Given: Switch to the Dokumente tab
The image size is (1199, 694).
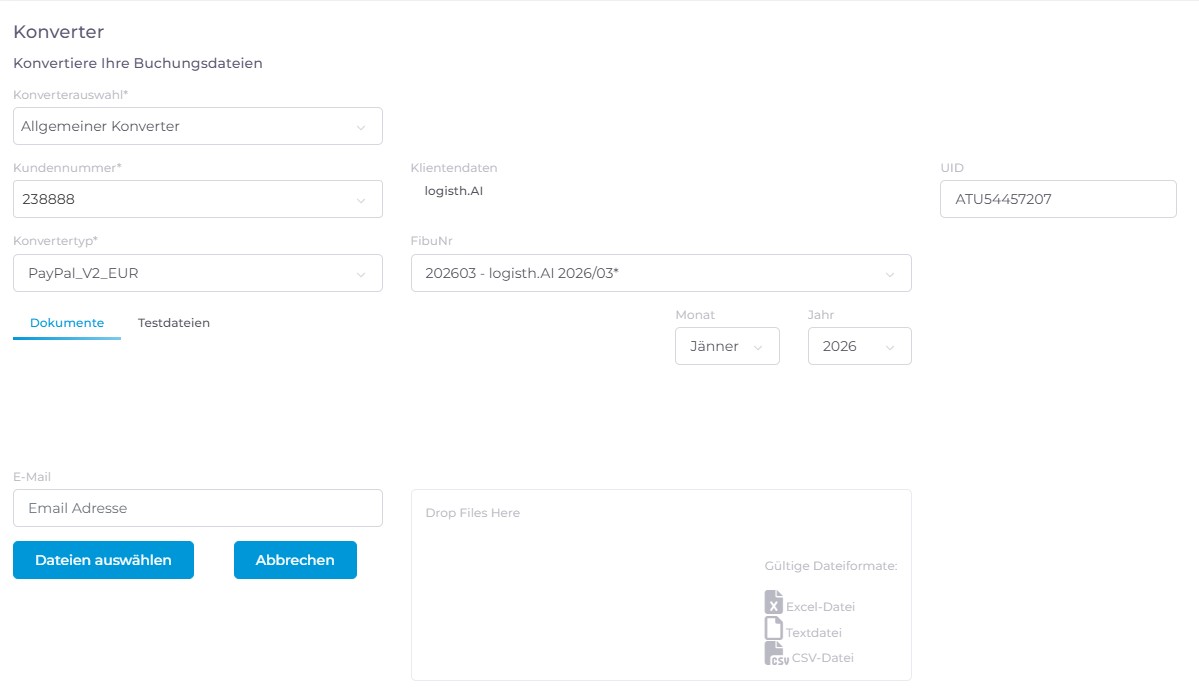Looking at the screenshot, I should coord(67,323).
